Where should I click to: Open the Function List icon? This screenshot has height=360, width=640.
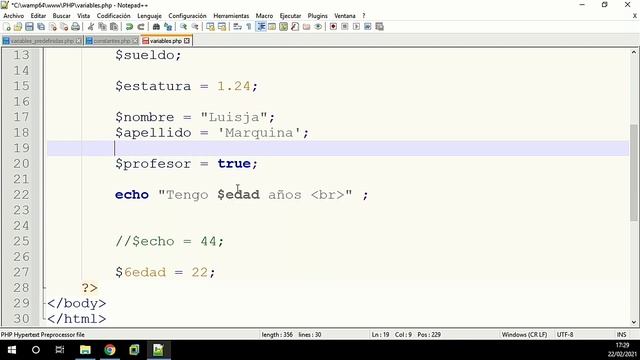(295, 27)
